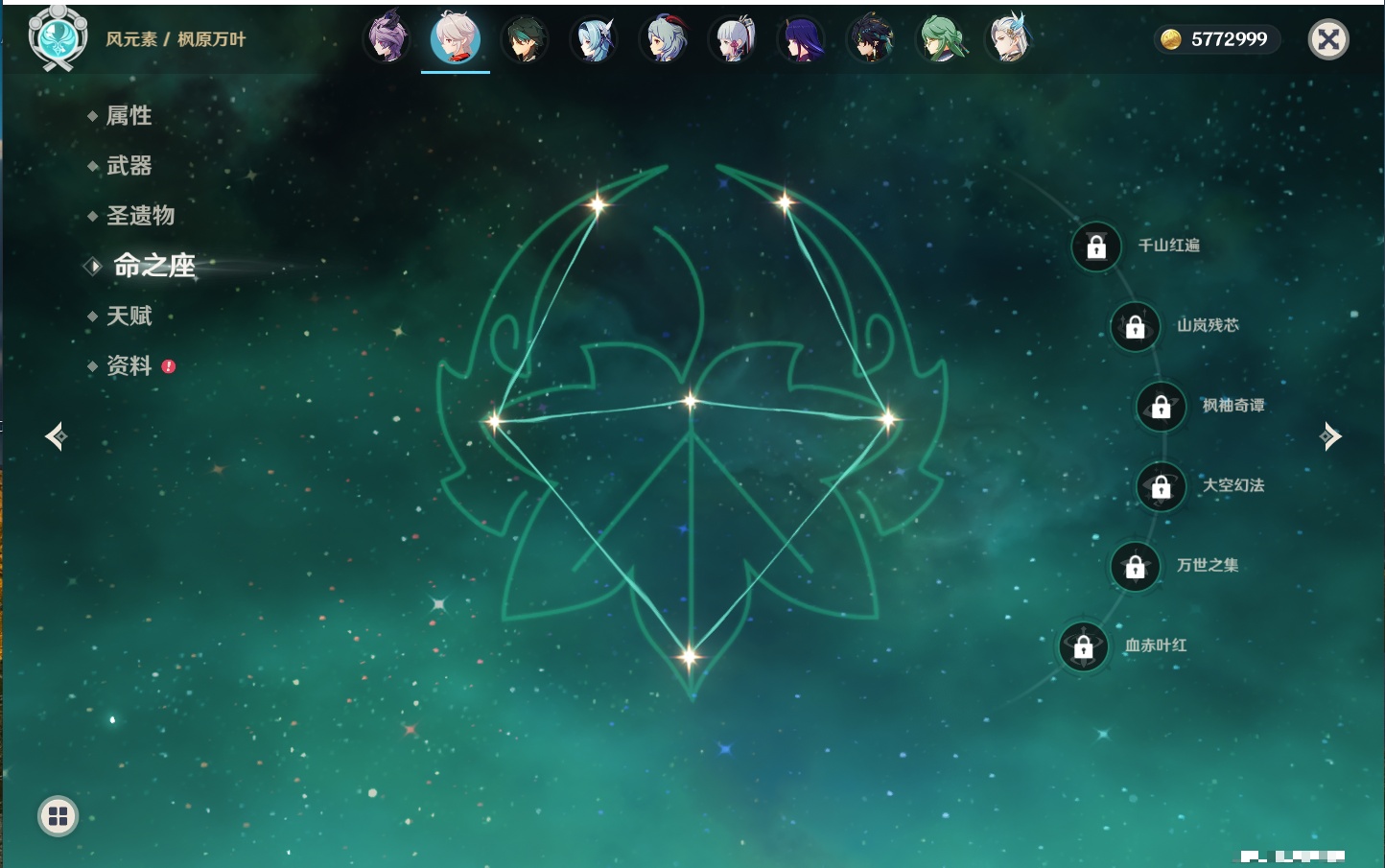Click the center star of the constellation
Viewport: 1385px width, 868px height.
(x=691, y=402)
